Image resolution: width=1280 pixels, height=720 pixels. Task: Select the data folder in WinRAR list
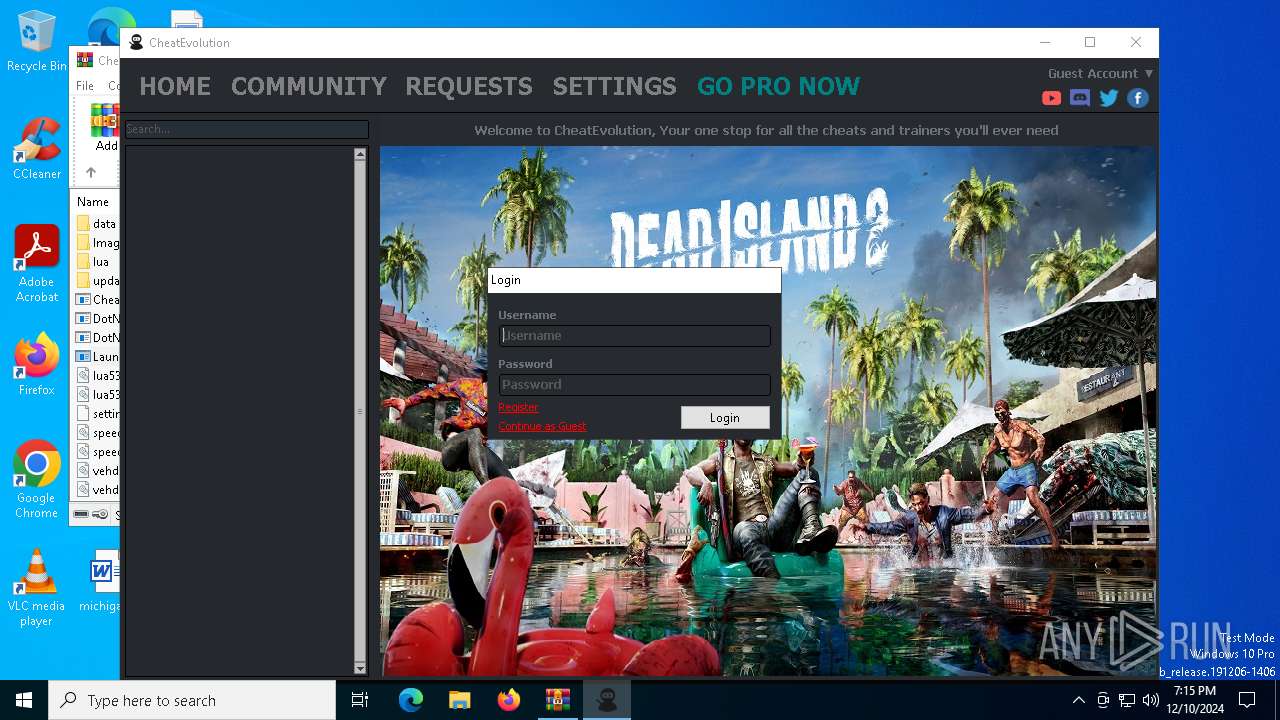pyautogui.click(x=97, y=224)
